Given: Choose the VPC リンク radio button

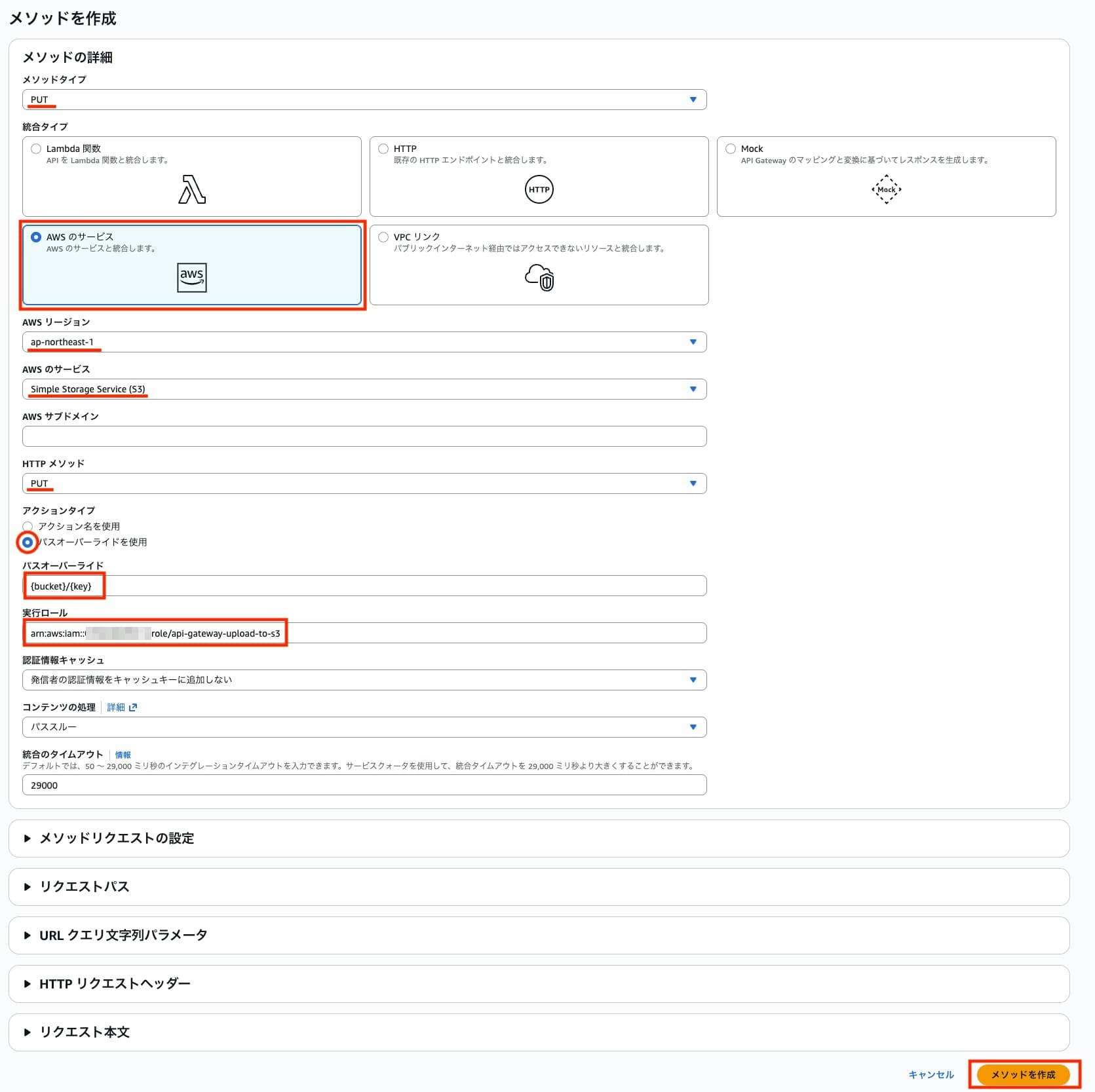Looking at the screenshot, I should point(383,236).
